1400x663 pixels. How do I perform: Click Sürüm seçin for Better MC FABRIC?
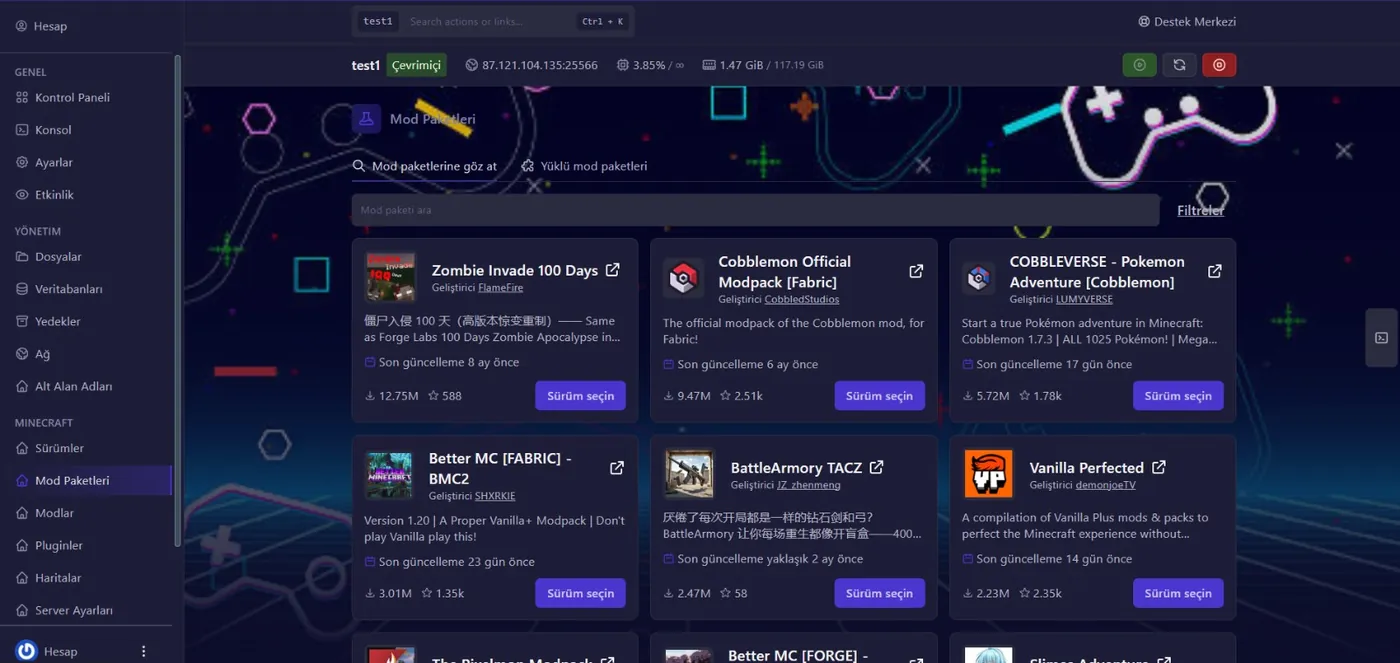pos(580,593)
